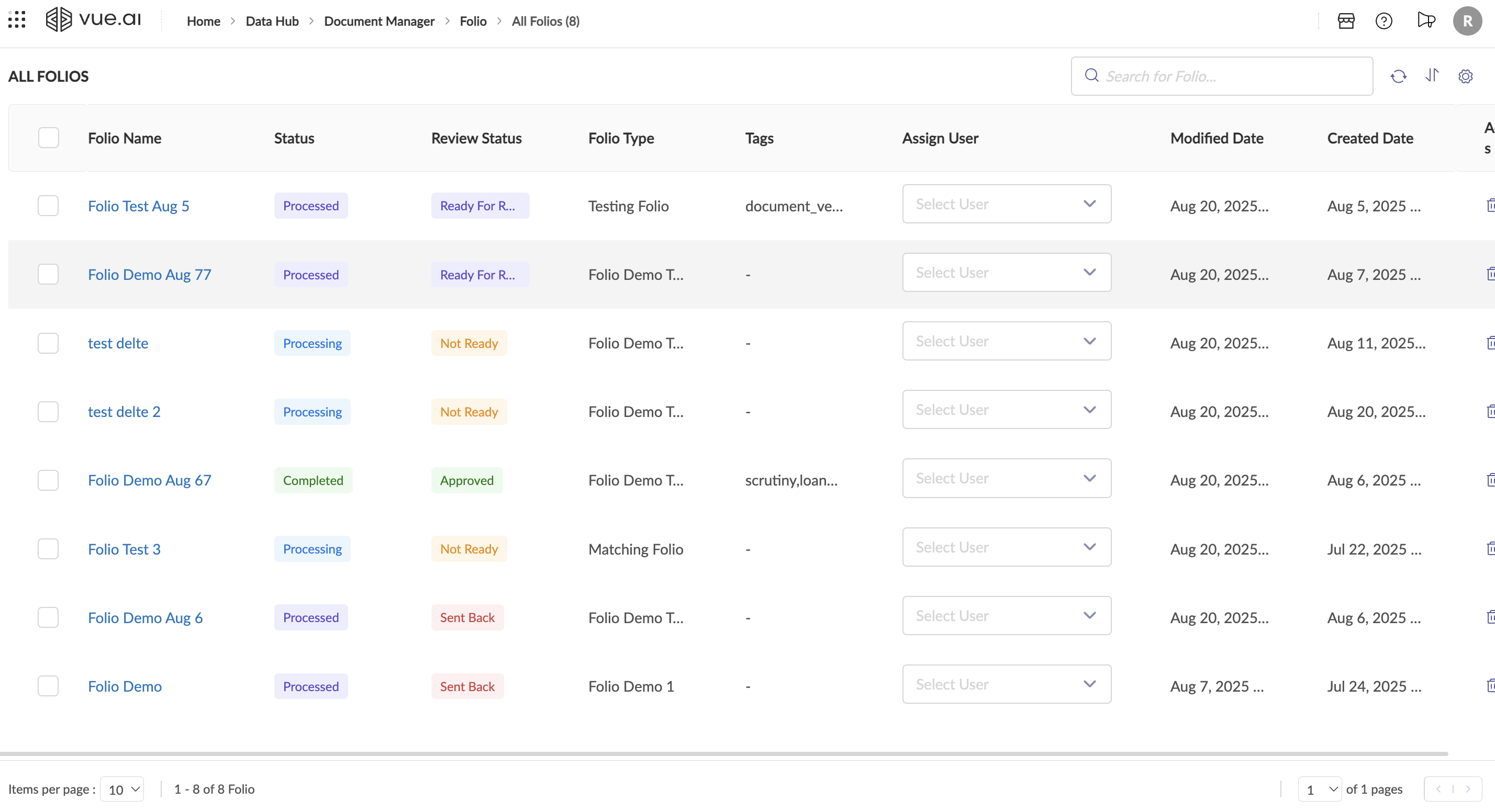Image resolution: width=1495 pixels, height=812 pixels.
Task: Click the marketplace store icon
Action: coord(1346,21)
